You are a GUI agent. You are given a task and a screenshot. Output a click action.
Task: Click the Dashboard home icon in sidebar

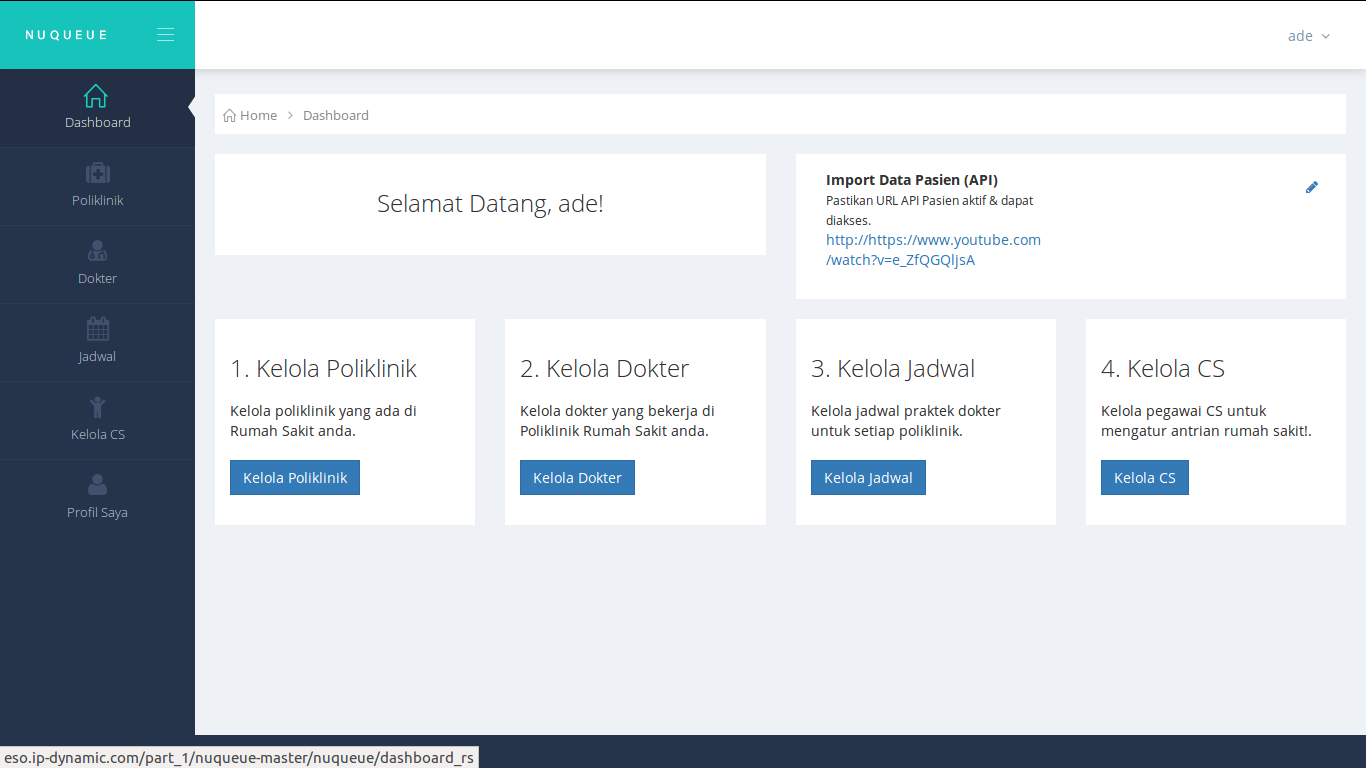(x=96, y=96)
